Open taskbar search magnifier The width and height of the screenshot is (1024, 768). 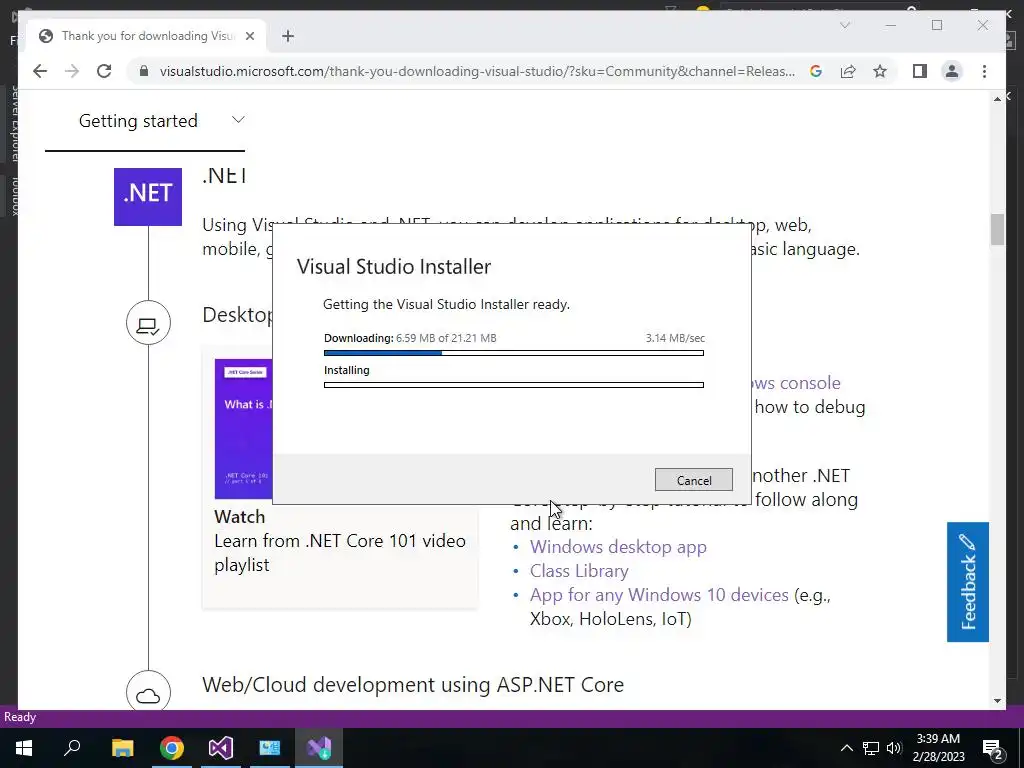[72, 748]
